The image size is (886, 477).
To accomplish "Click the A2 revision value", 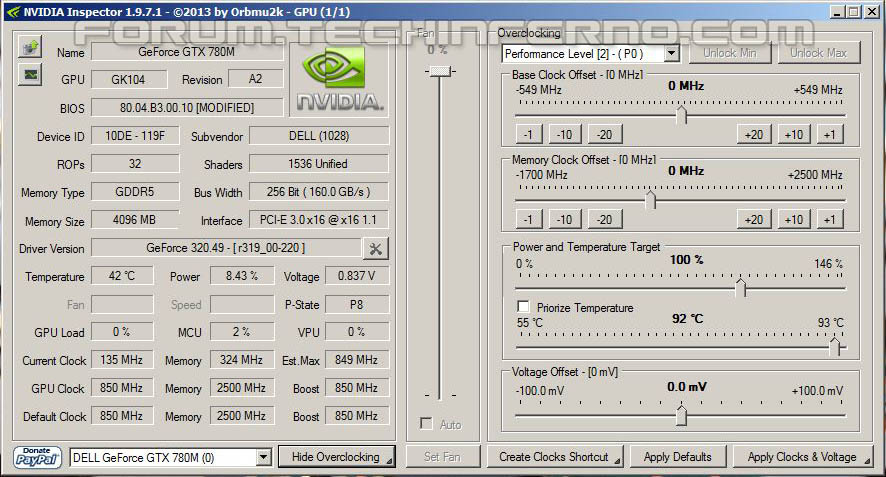I will click(255, 79).
